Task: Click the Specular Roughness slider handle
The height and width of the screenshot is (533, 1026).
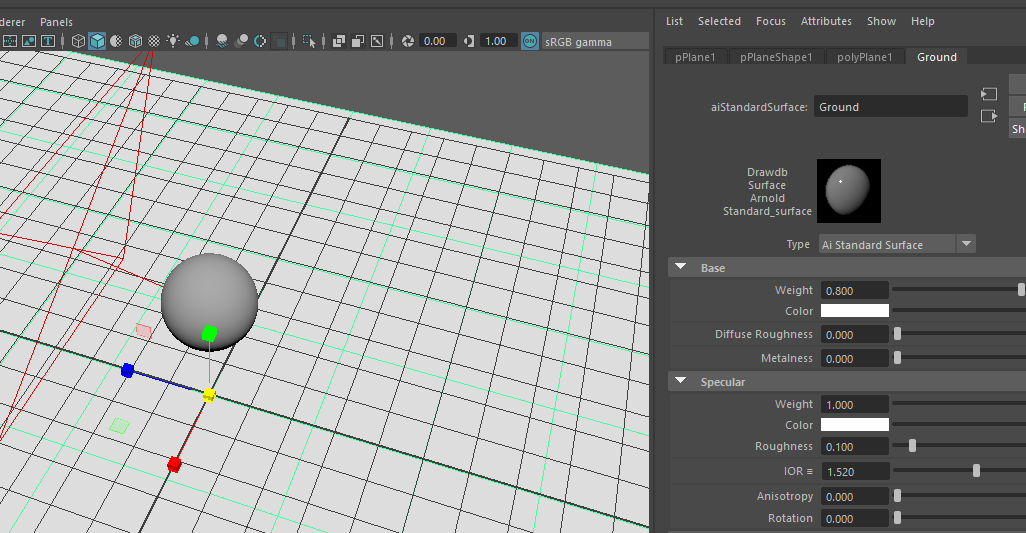Action: click(x=912, y=446)
